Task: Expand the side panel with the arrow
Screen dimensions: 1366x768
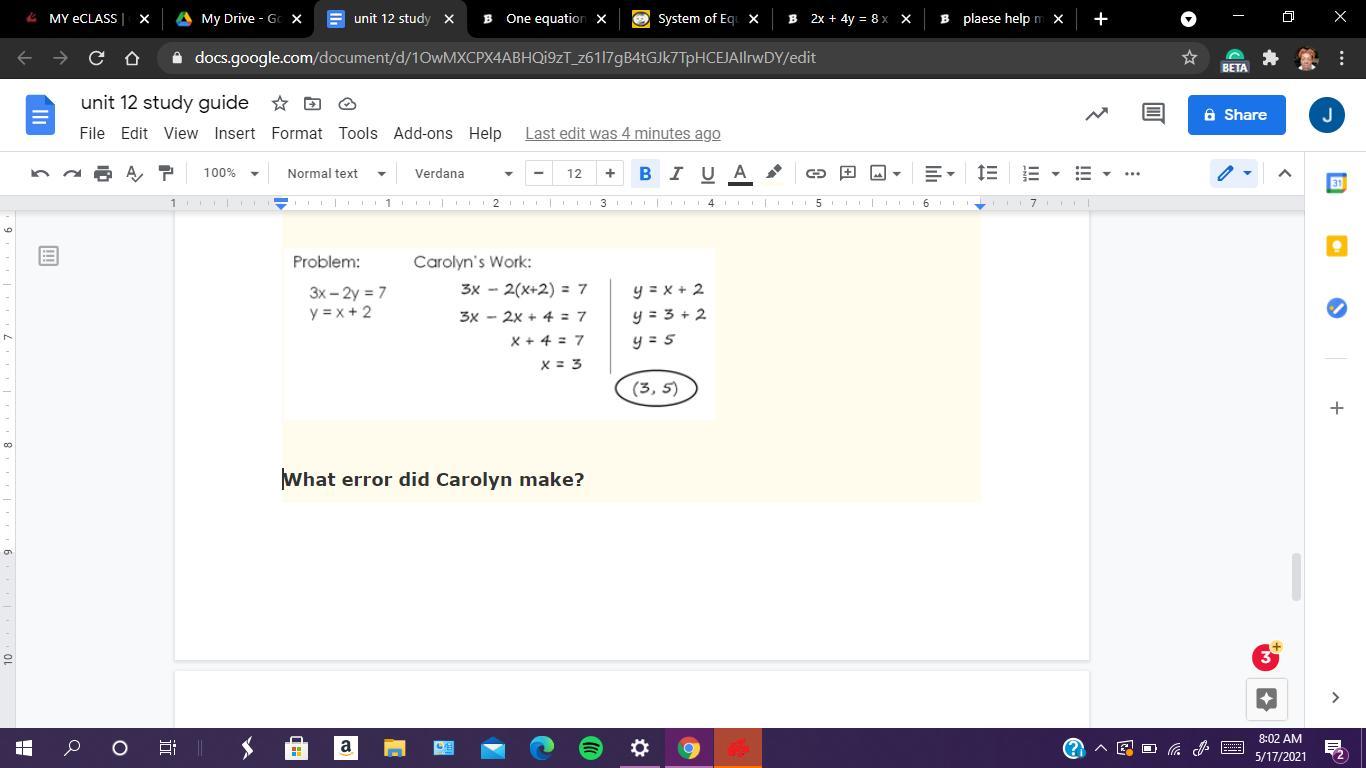Action: point(1335,698)
